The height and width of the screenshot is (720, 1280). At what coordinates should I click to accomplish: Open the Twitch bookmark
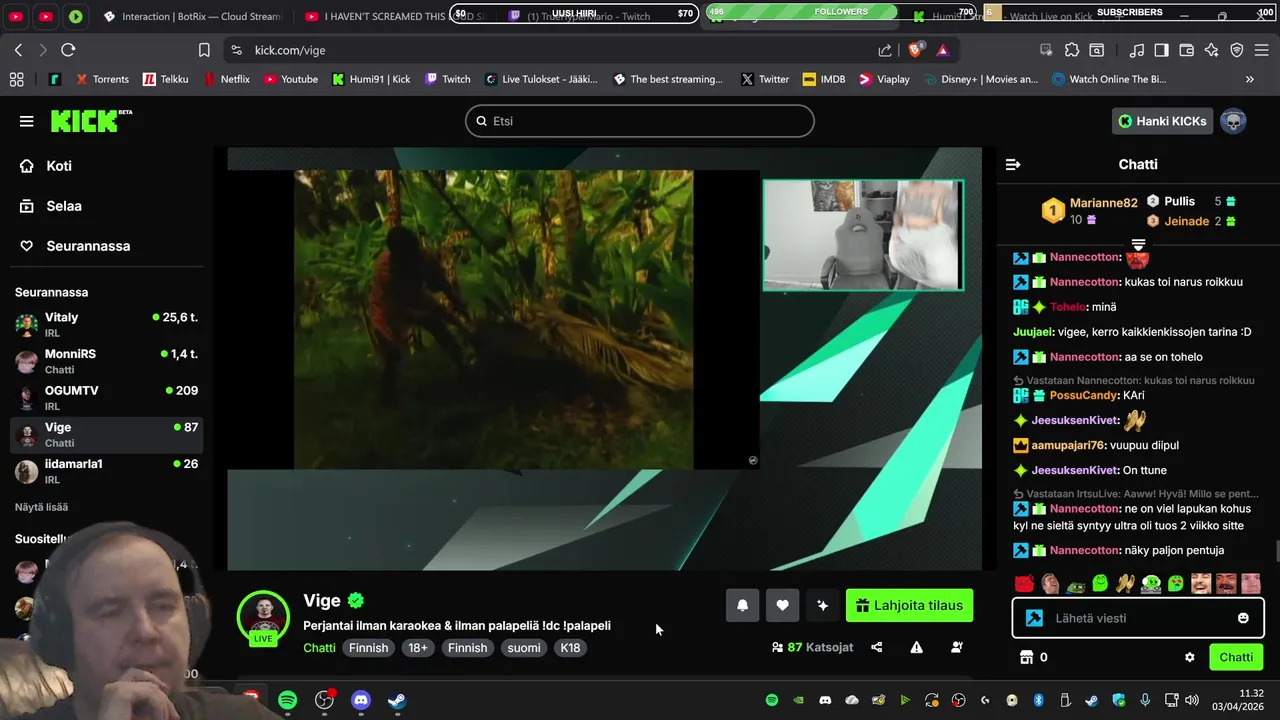pos(447,79)
